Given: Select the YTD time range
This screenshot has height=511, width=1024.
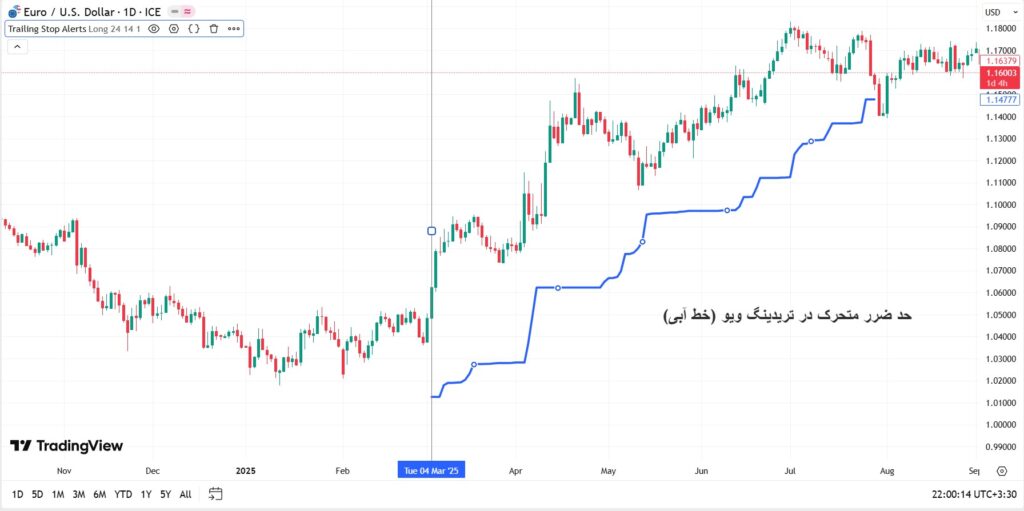Looking at the screenshot, I should coord(123,494).
